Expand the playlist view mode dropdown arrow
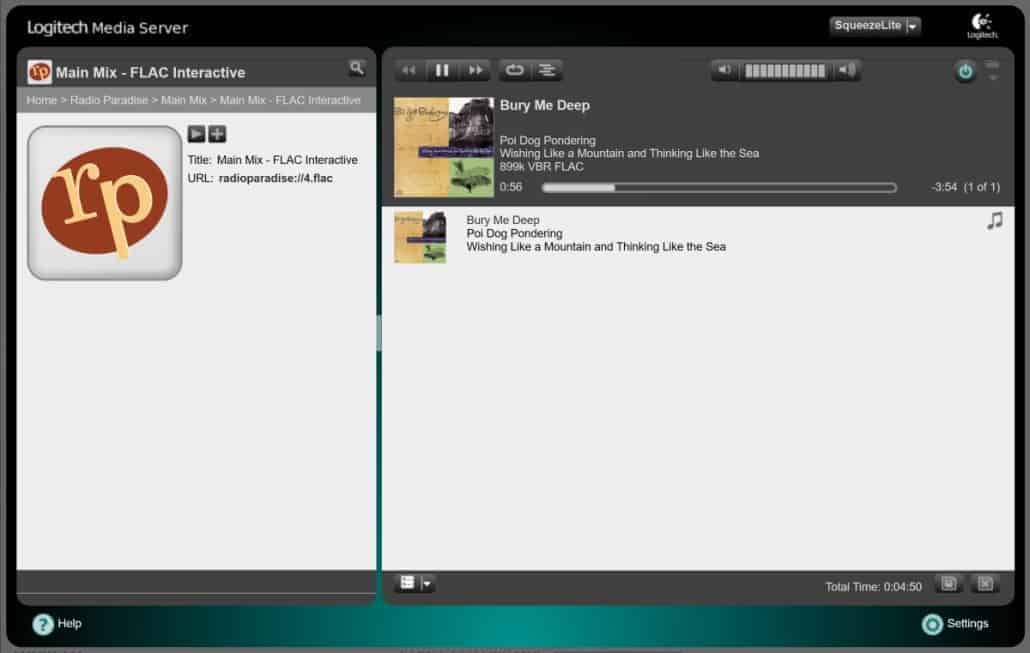Screen dimensions: 1030x653 click(427, 583)
